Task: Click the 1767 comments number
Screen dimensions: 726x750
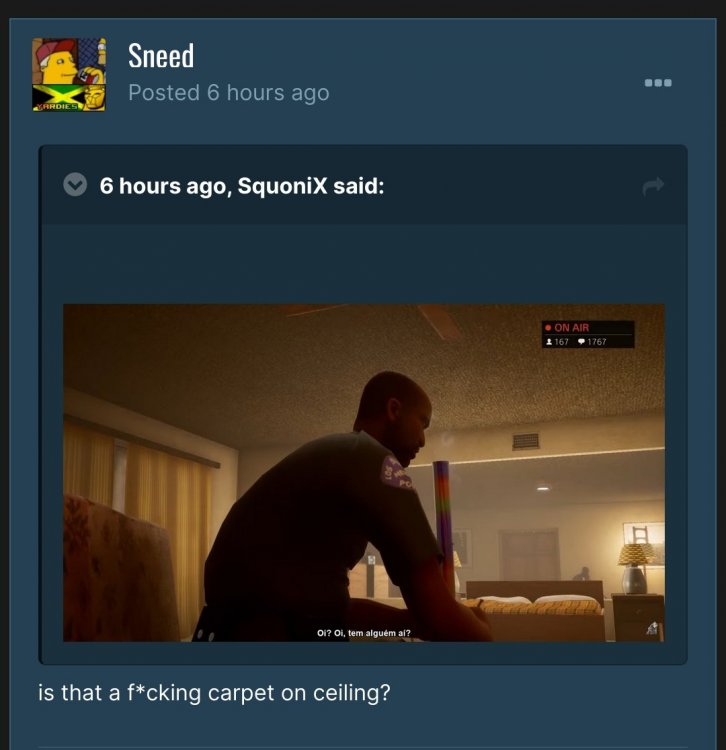Action: click(597, 342)
